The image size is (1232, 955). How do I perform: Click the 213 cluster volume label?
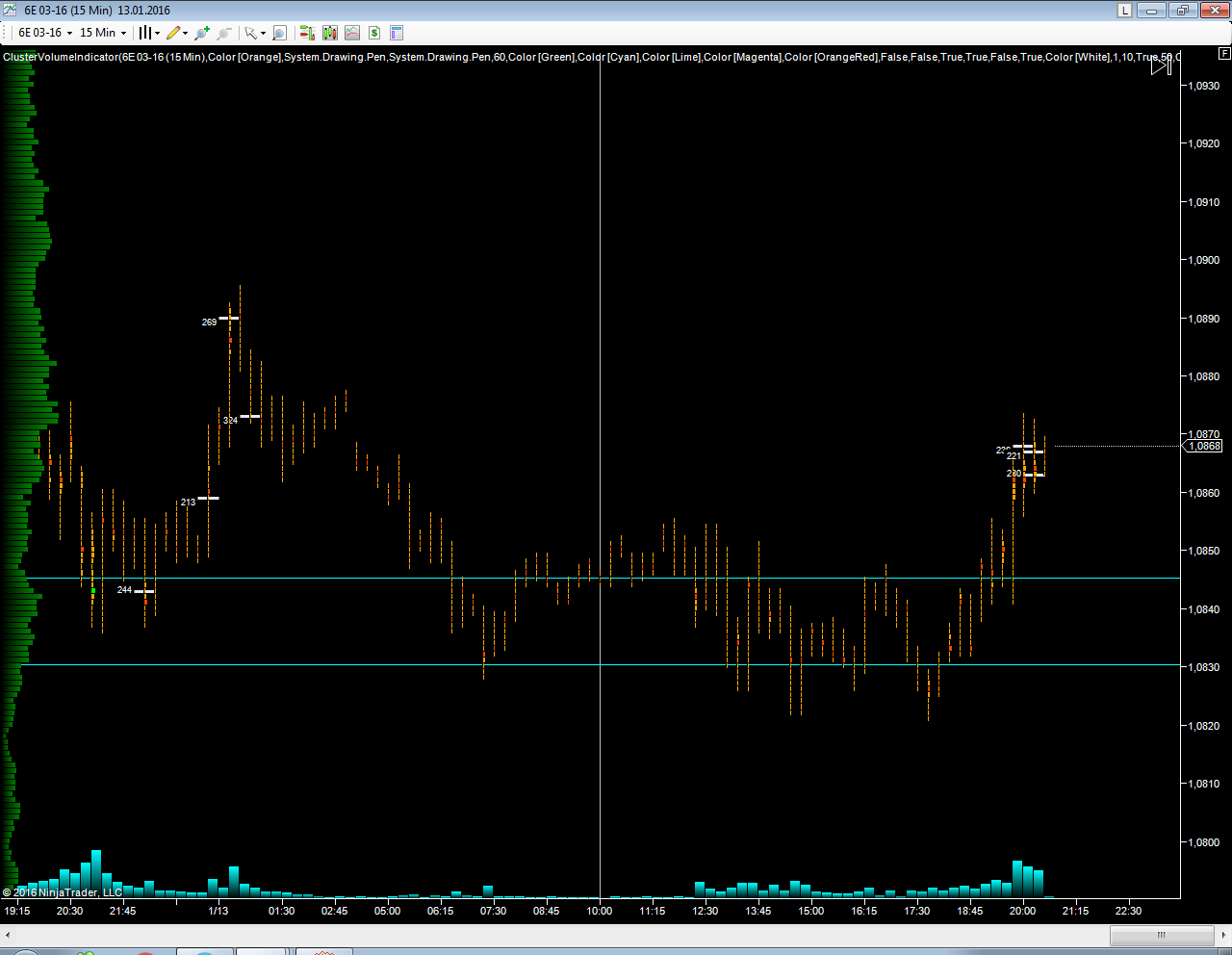(188, 503)
